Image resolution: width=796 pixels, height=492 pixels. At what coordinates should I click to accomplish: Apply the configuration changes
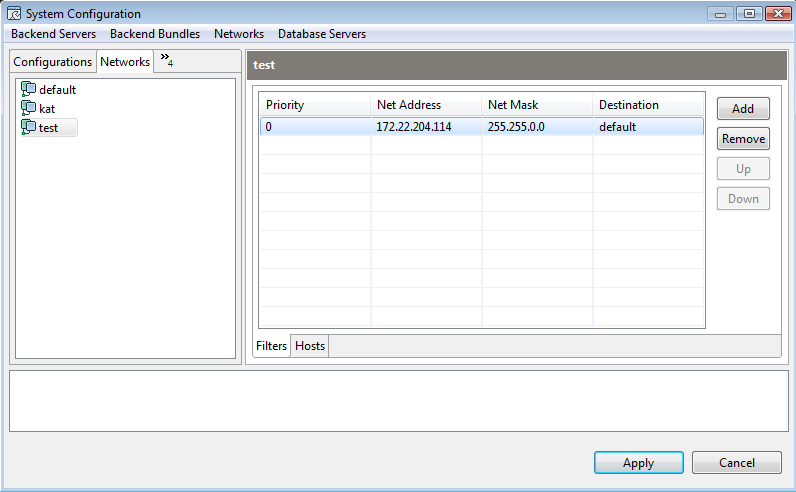point(639,463)
